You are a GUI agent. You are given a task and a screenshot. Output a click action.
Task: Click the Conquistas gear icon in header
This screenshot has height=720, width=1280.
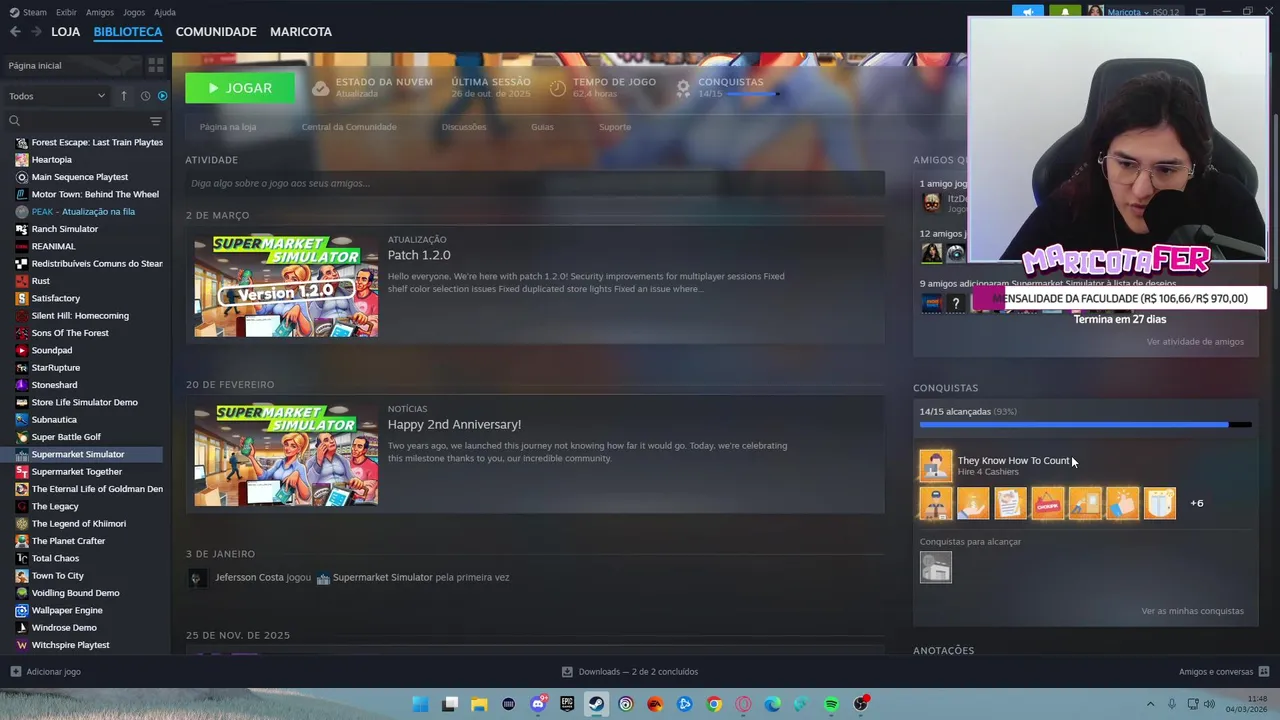pos(683,88)
